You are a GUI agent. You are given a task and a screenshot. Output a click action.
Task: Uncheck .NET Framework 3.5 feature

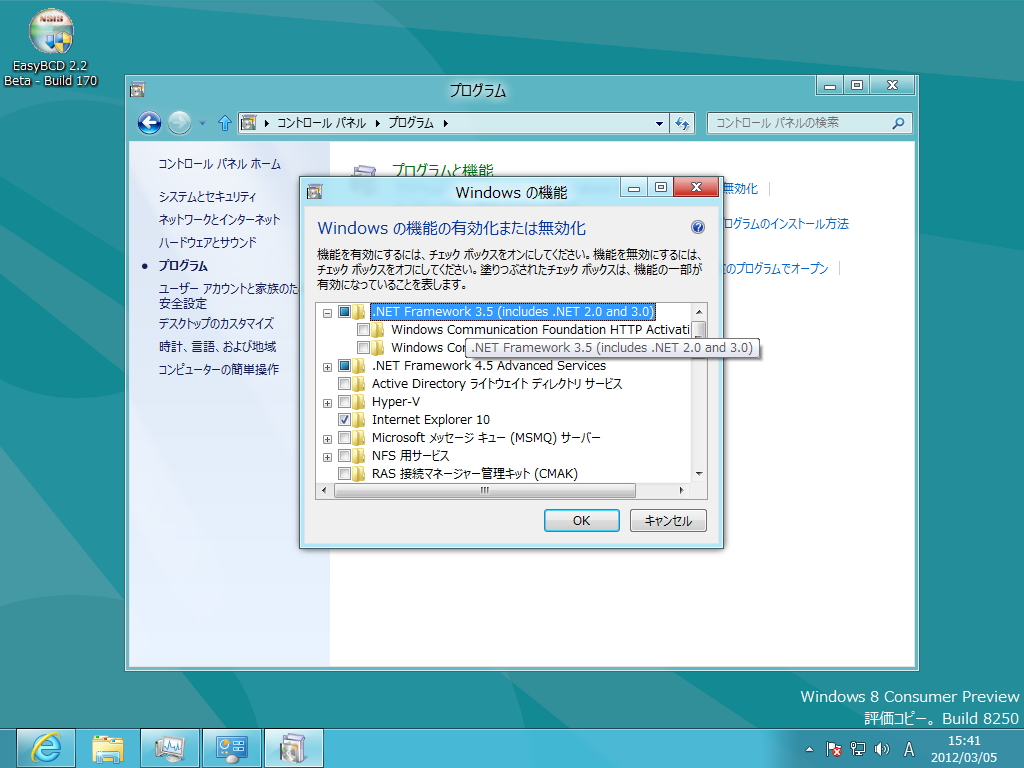tap(344, 312)
